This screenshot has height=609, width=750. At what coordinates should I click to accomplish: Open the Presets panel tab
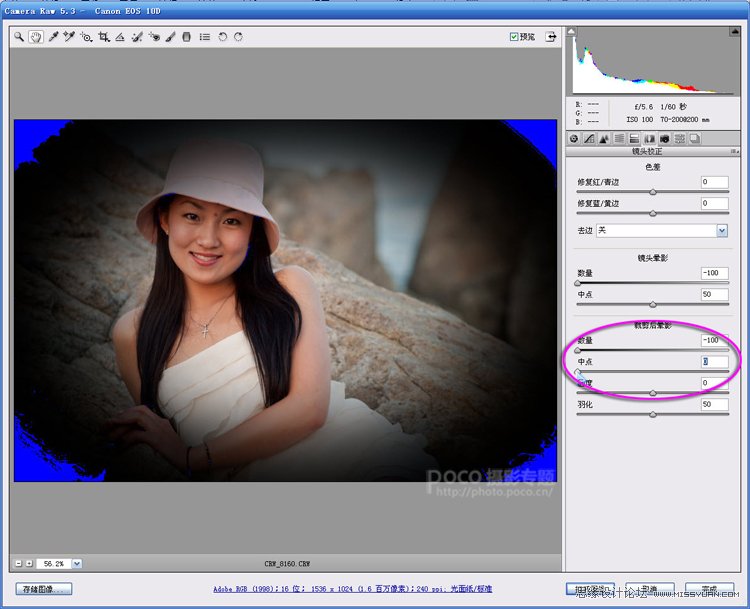tap(680, 139)
